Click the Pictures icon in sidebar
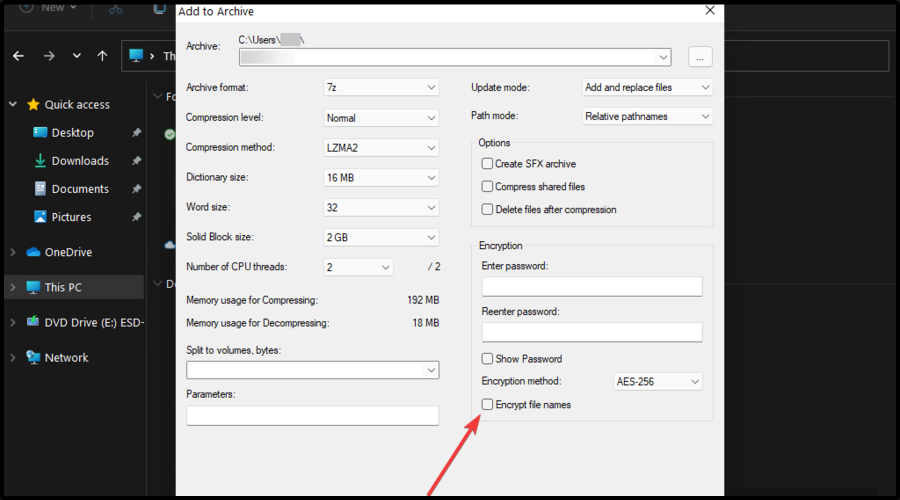The height and width of the screenshot is (500, 900). click(40, 217)
